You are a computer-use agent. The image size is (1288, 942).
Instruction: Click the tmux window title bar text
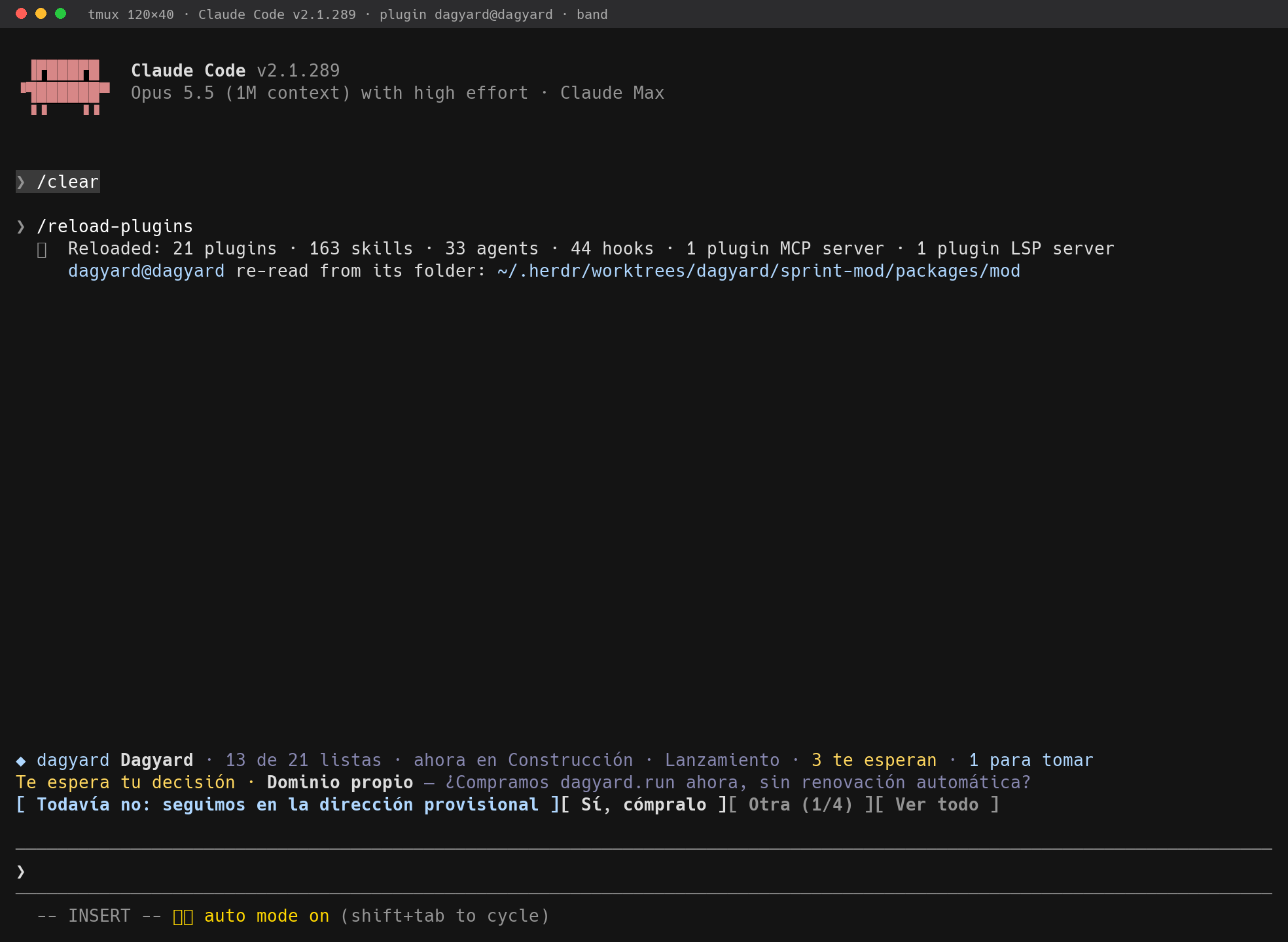pyautogui.click(x=348, y=14)
